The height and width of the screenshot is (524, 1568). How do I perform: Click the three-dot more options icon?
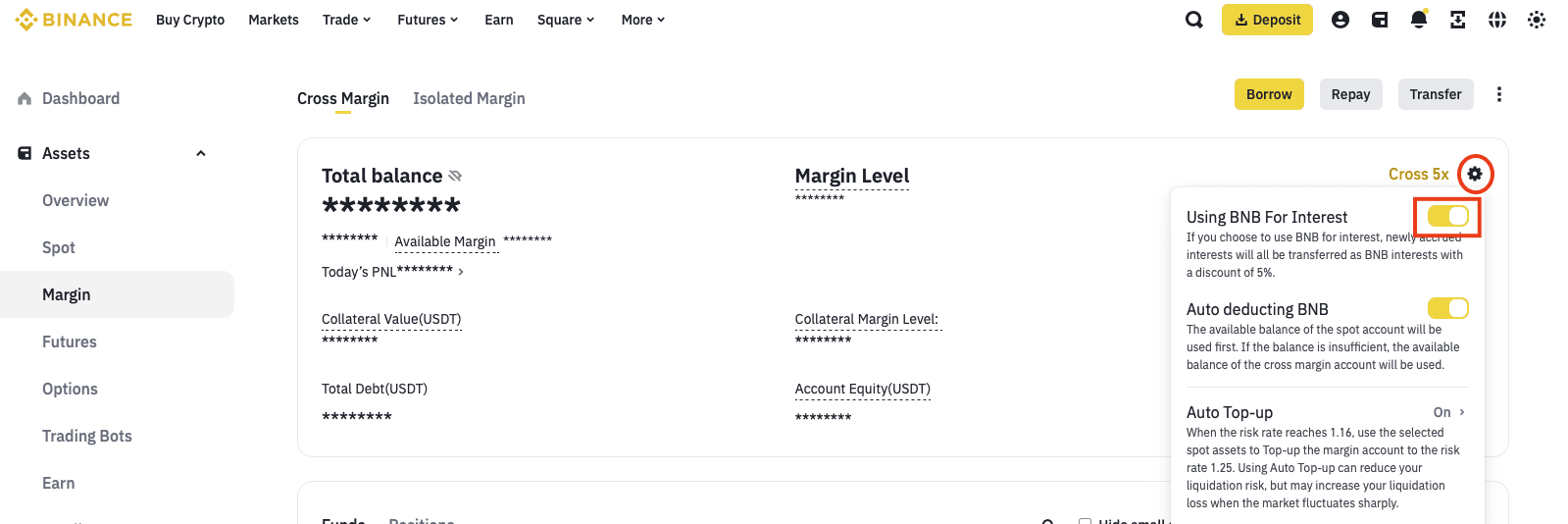(1498, 94)
